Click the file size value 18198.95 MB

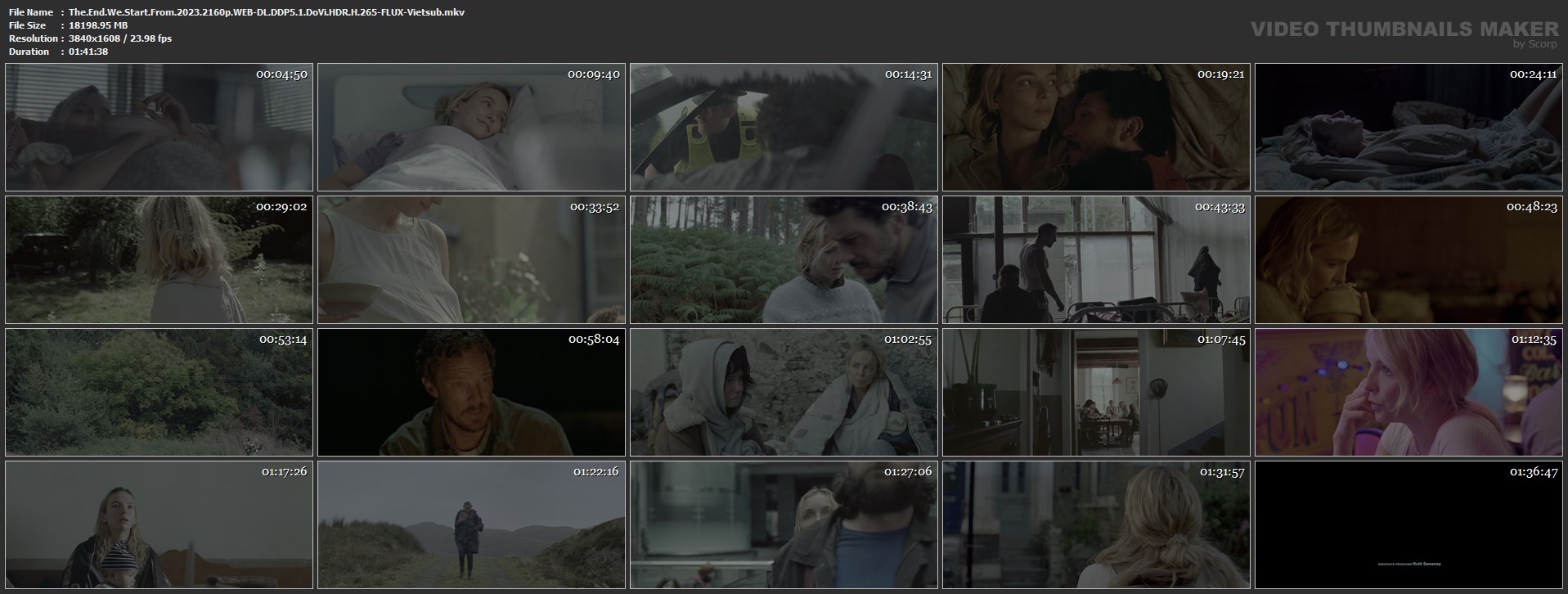coord(98,25)
